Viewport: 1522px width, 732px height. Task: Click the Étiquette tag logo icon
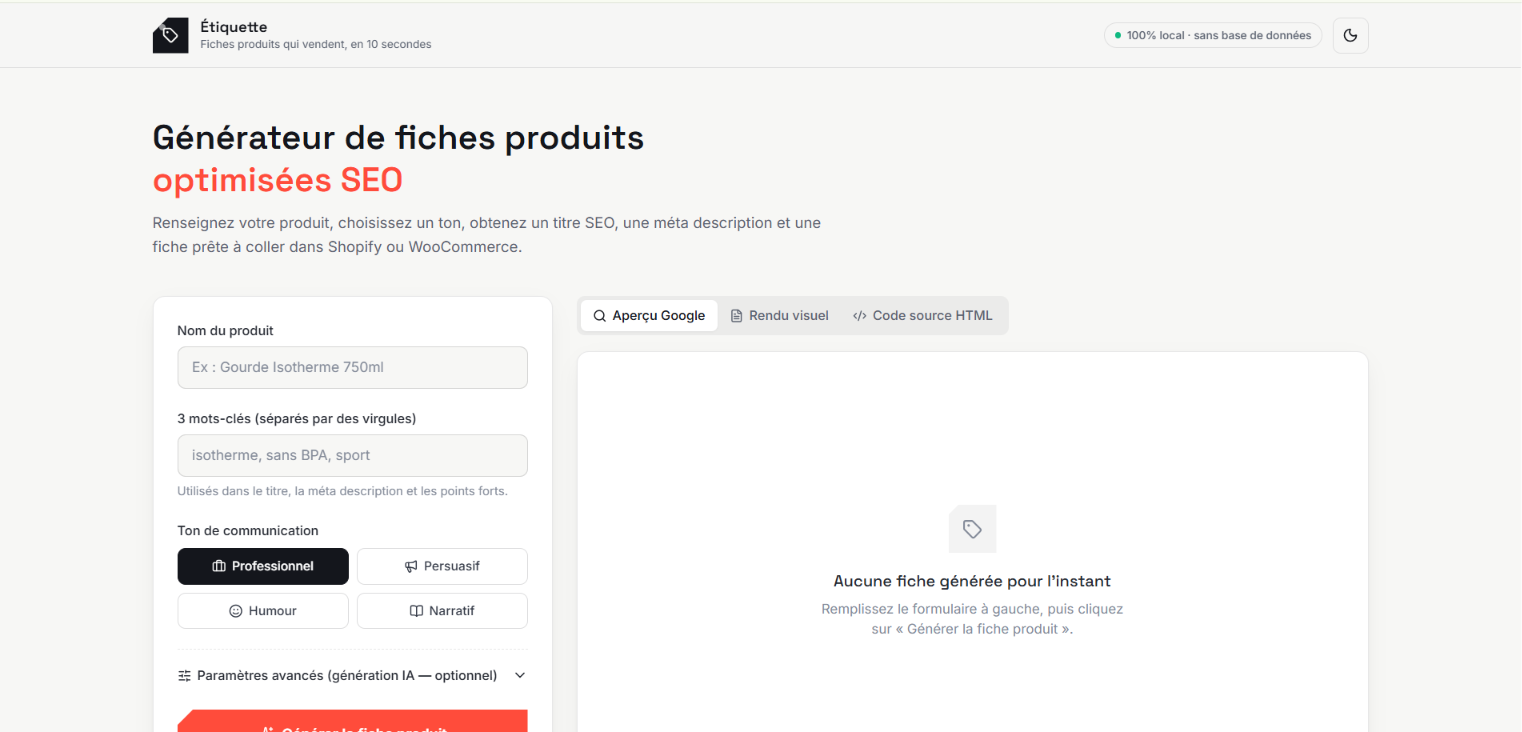pos(170,36)
